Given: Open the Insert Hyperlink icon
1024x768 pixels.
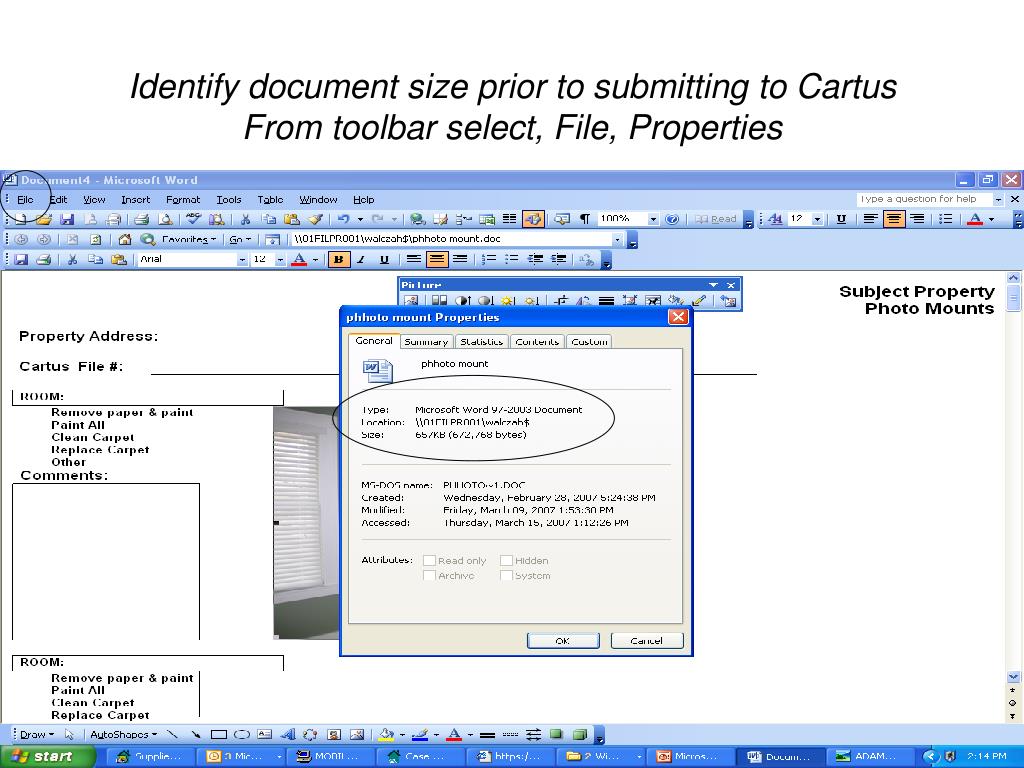Looking at the screenshot, I should click(x=418, y=219).
